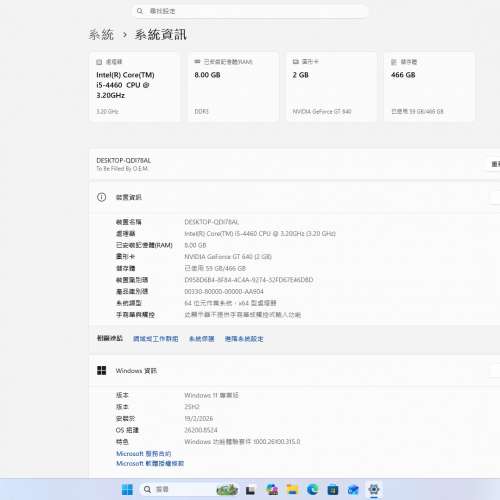Click the 64 位元作業系統 system type value
Viewport: 500px width, 500px height.
(230, 303)
